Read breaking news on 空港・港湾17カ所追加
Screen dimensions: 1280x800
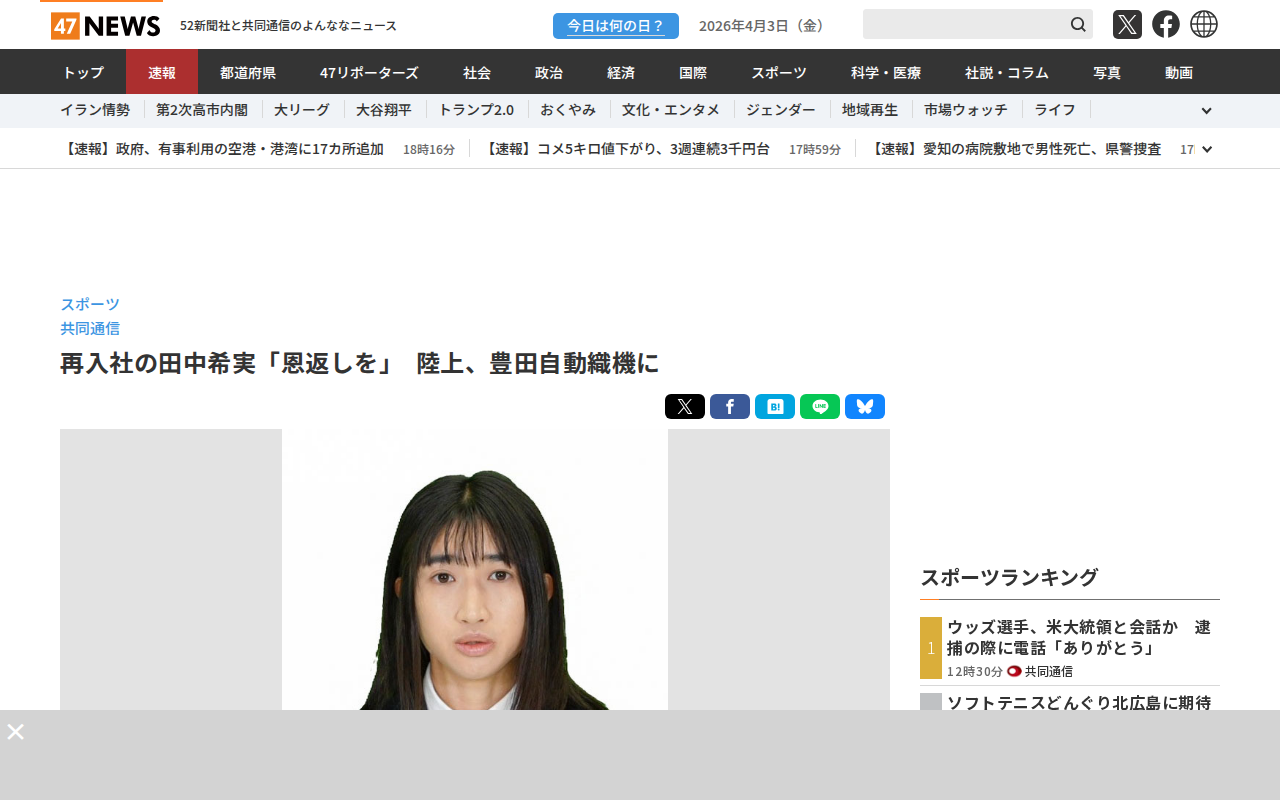tap(222, 149)
